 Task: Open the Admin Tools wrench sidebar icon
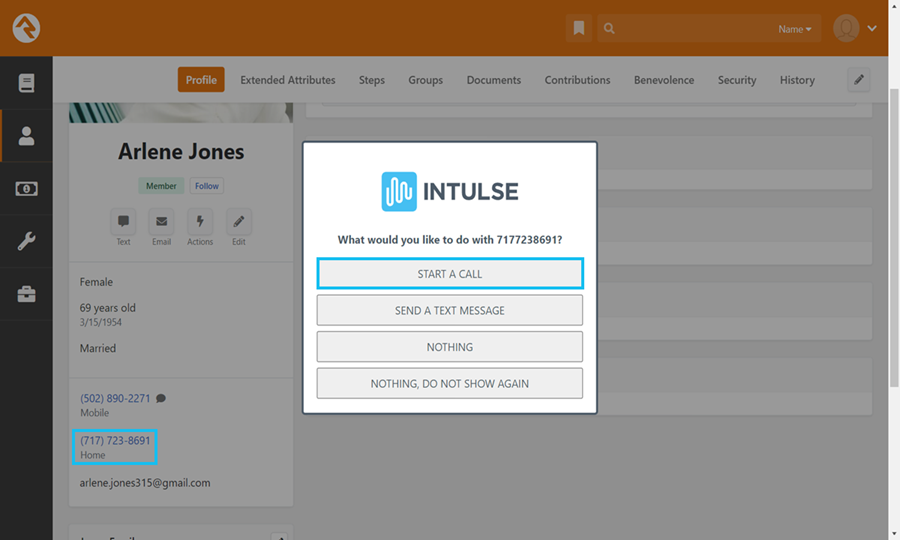pos(26,241)
